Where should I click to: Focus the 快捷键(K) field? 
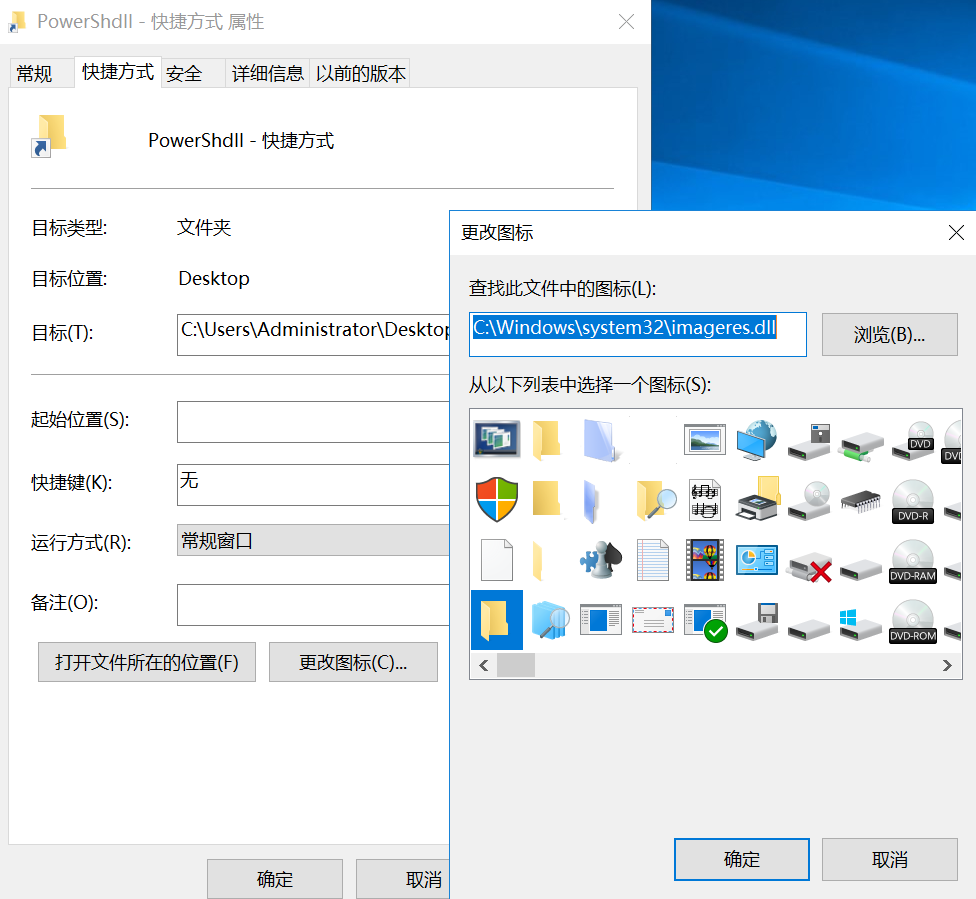tap(313, 484)
